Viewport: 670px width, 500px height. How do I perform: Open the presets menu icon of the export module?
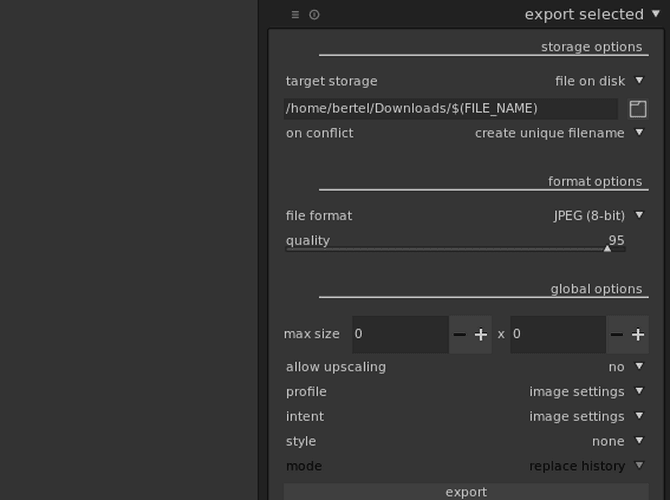tap(295, 15)
